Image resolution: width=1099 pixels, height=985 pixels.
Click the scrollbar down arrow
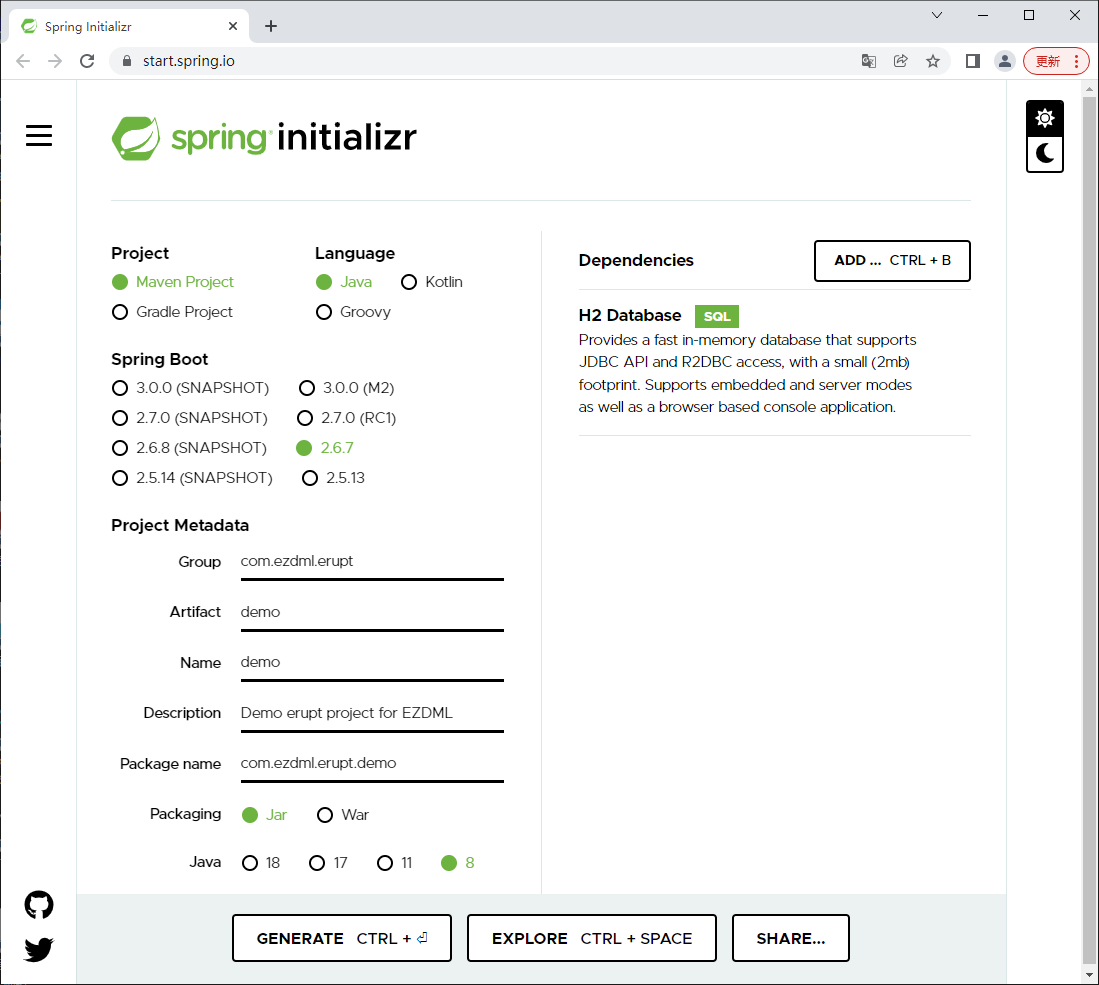click(1088, 974)
